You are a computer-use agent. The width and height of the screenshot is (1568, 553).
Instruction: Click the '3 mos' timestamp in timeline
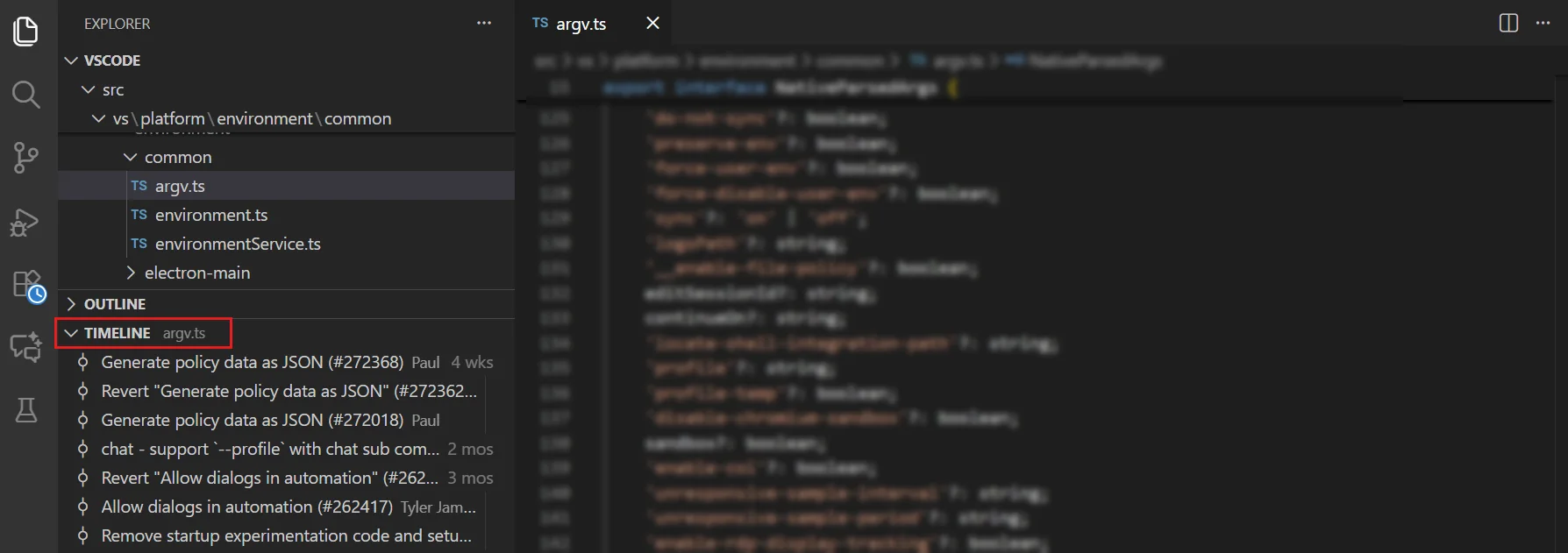pos(470,478)
